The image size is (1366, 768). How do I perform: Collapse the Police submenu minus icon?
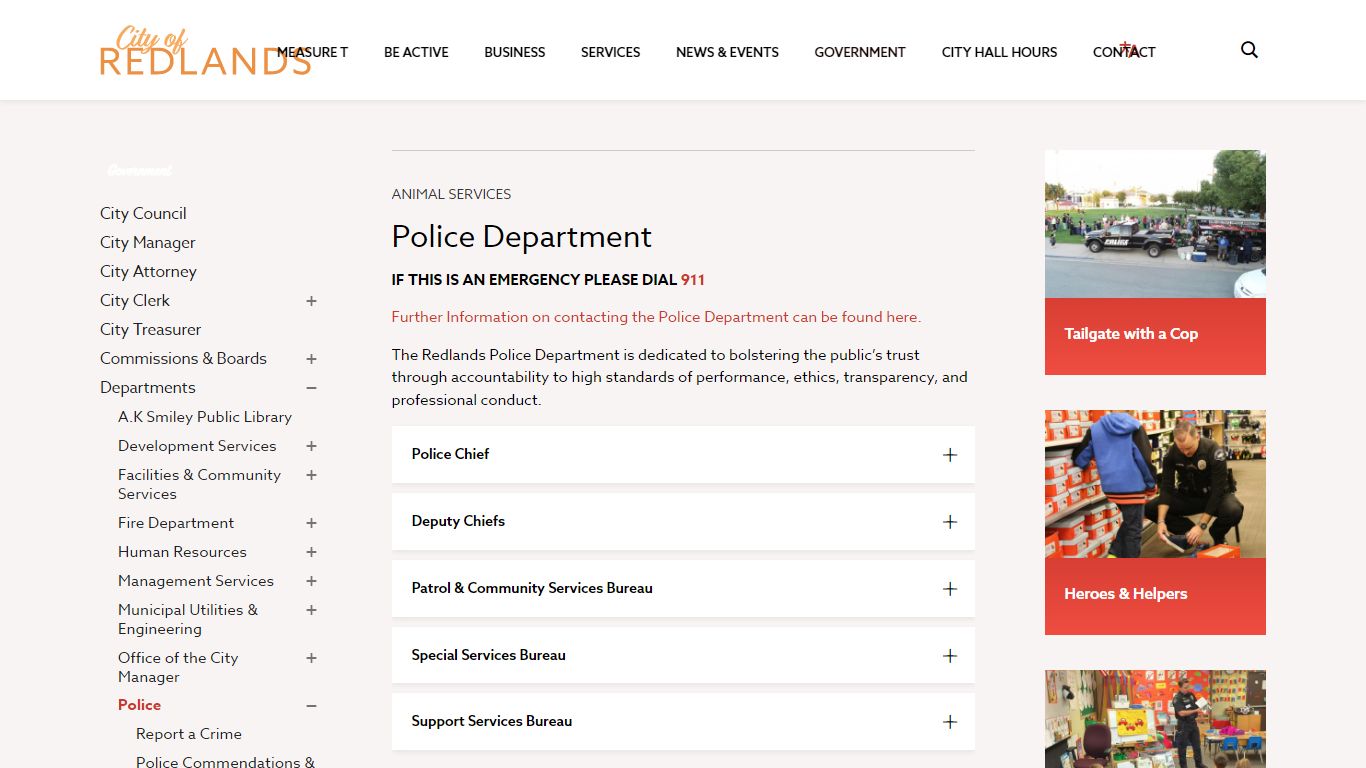point(311,706)
